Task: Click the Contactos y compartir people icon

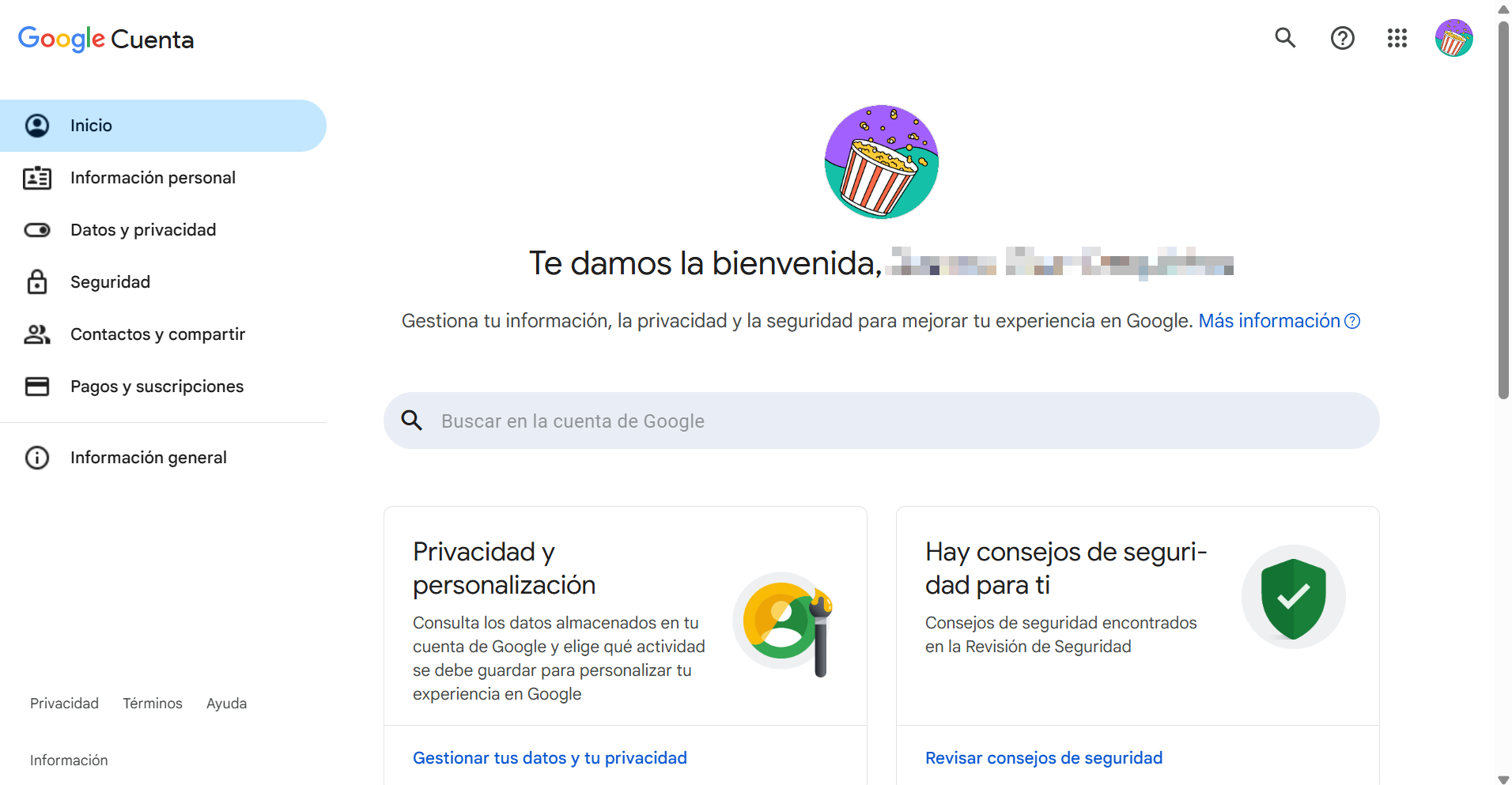Action: click(x=37, y=334)
